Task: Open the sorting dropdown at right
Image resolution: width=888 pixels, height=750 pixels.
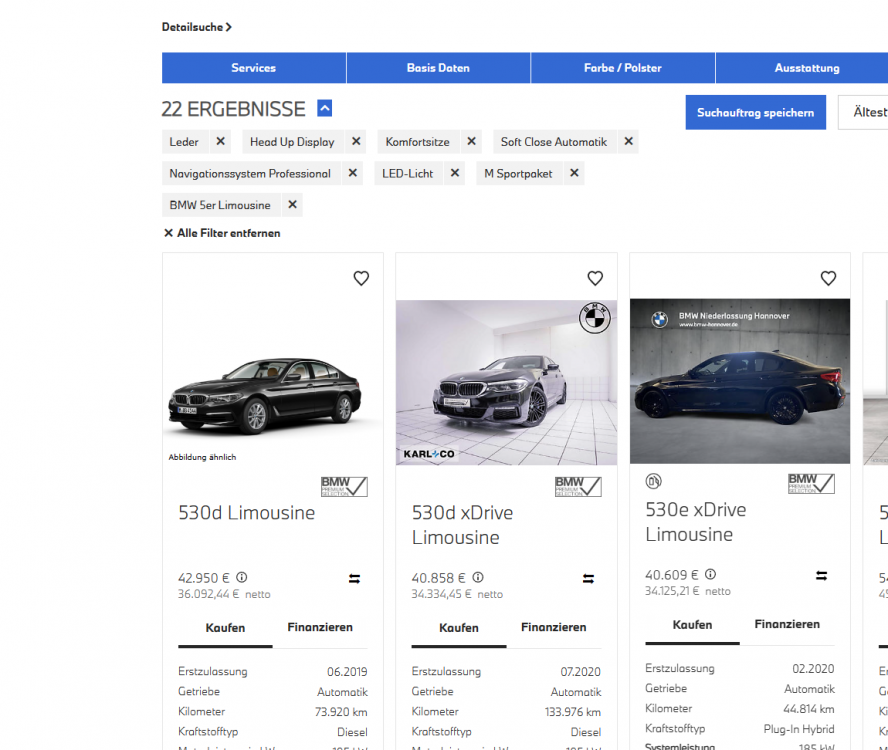Action: (x=862, y=112)
